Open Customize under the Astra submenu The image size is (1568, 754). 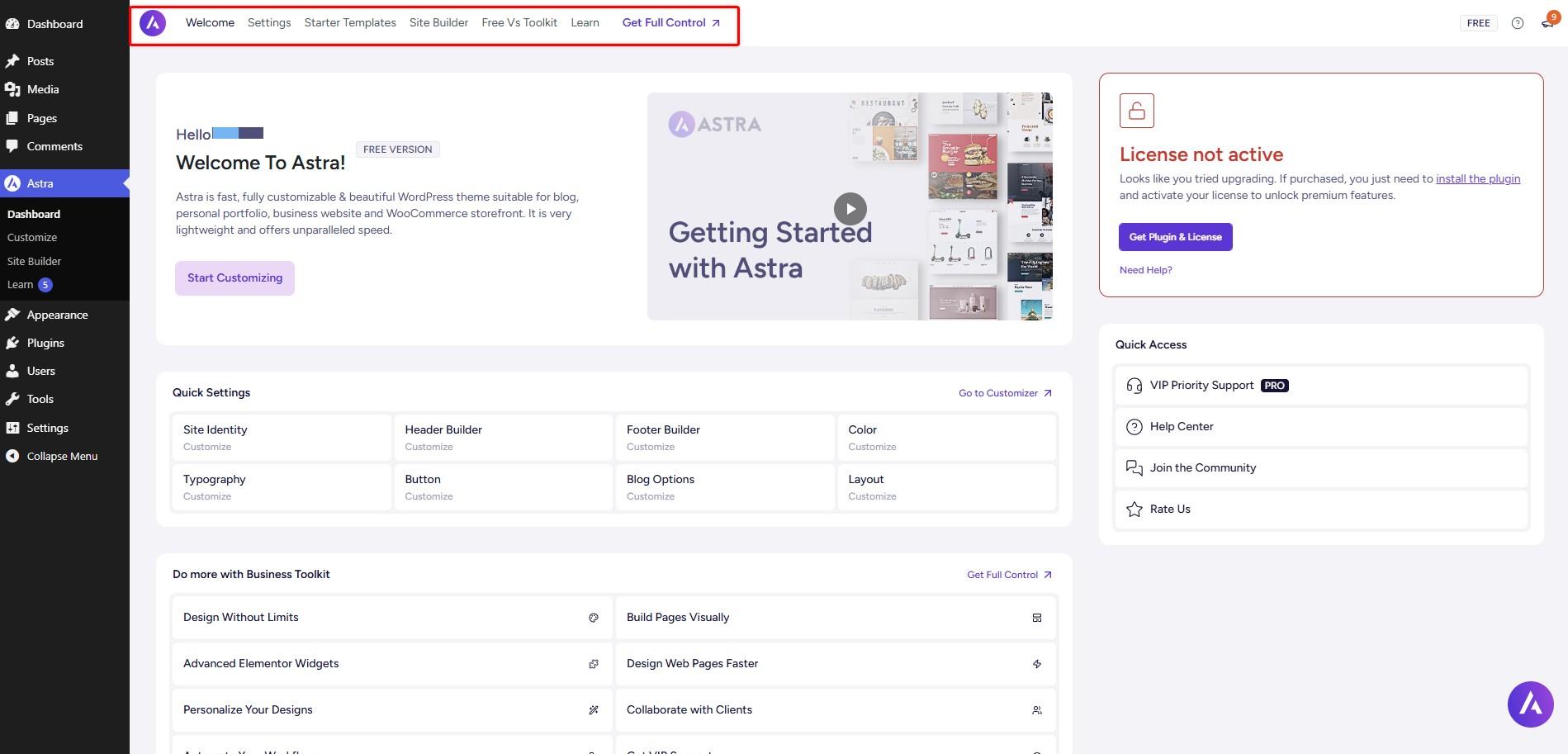[32, 237]
